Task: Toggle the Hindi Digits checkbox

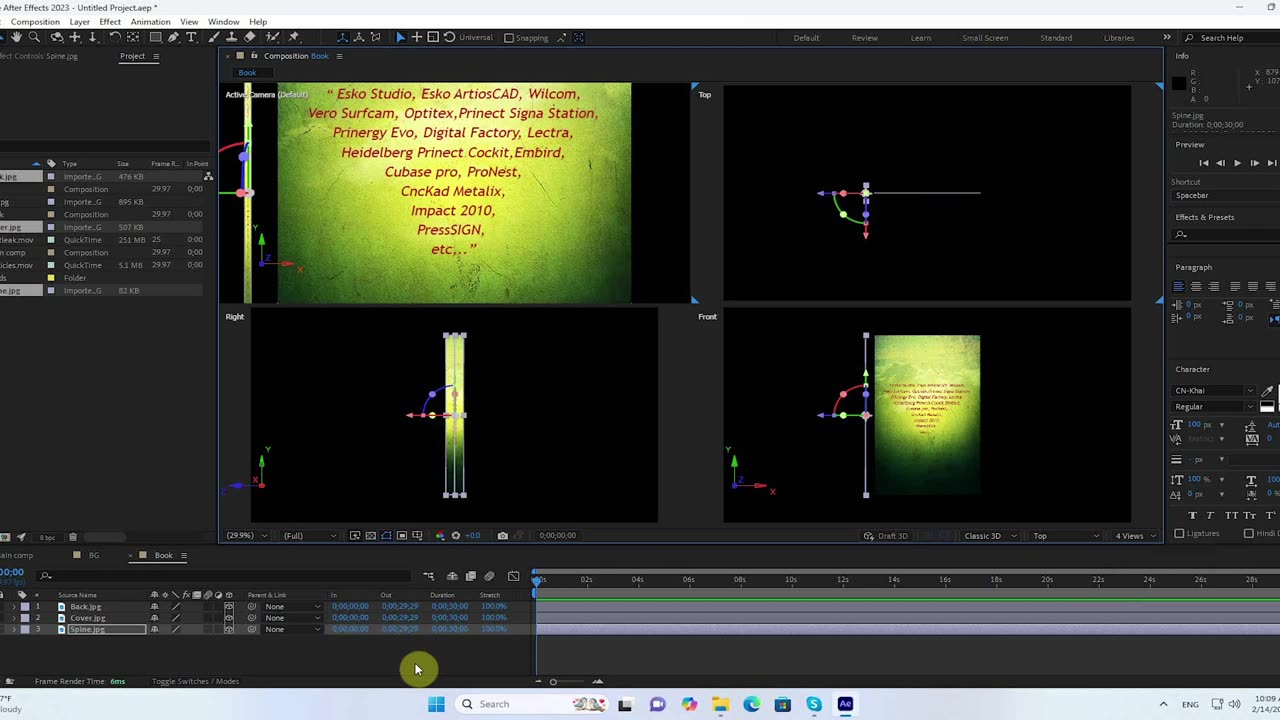Action: click(1248, 534)
